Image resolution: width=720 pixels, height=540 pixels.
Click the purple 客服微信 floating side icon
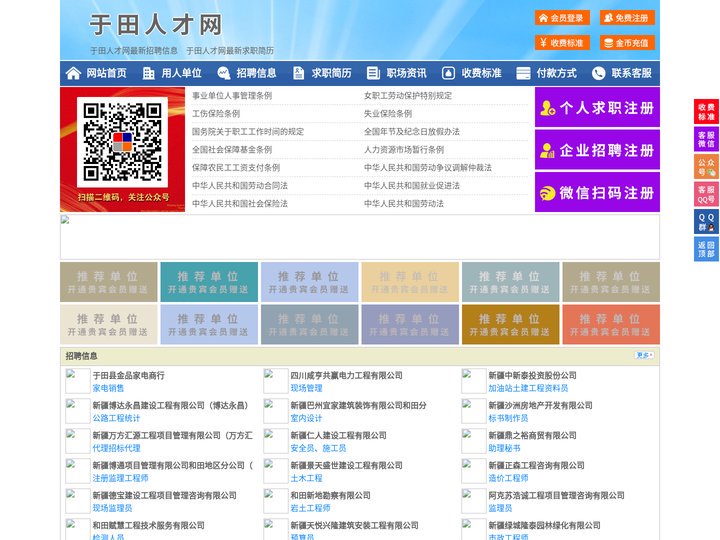pos(706,139)
